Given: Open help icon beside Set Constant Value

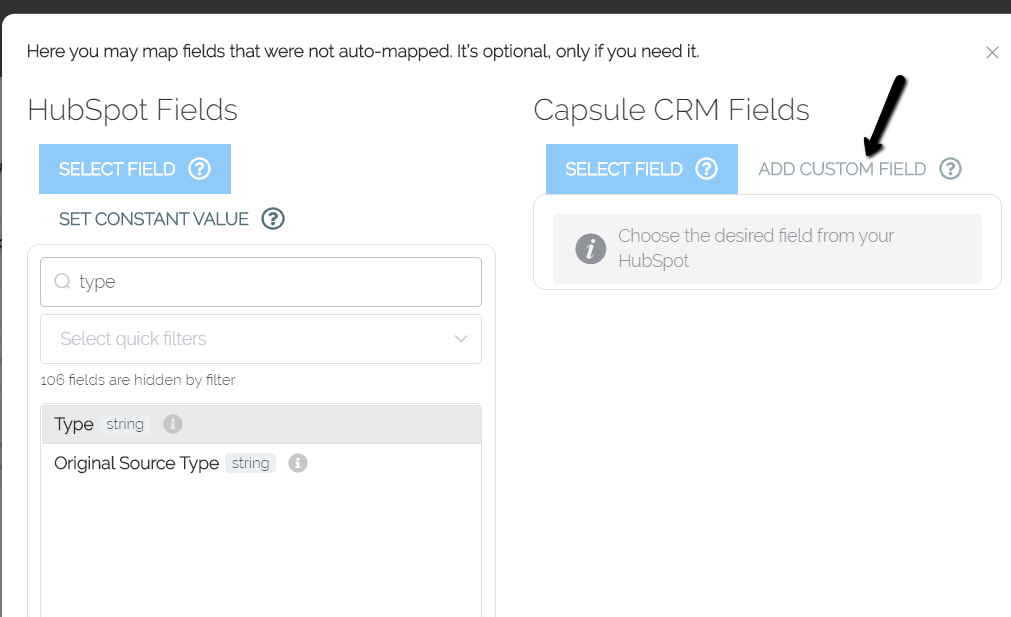Looking at the screenshot, I should 273,219.
